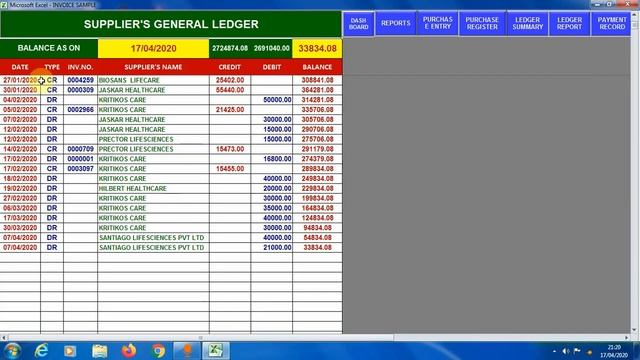Launch Google Chrome from the taskbar
The width and height of the screenshot is (640, 360).
click(x=158, y=351)
